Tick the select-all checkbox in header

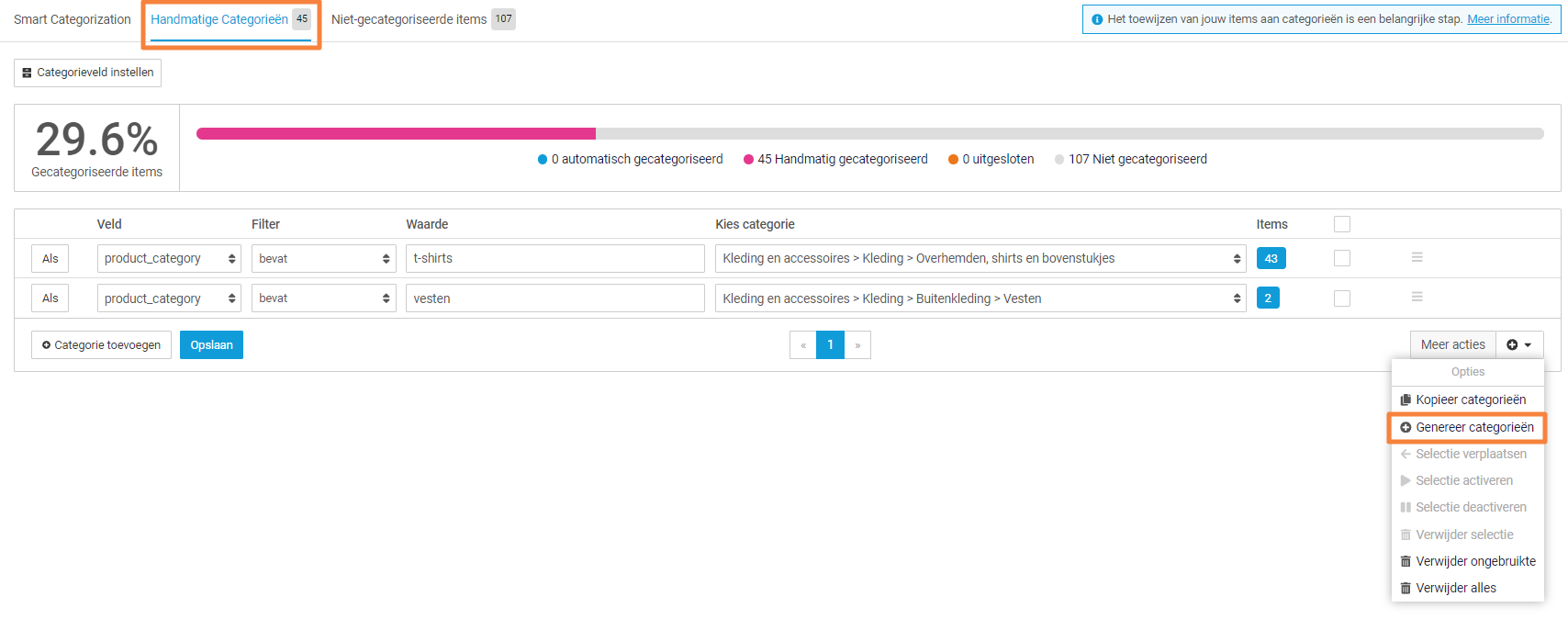click(1341, 224)
